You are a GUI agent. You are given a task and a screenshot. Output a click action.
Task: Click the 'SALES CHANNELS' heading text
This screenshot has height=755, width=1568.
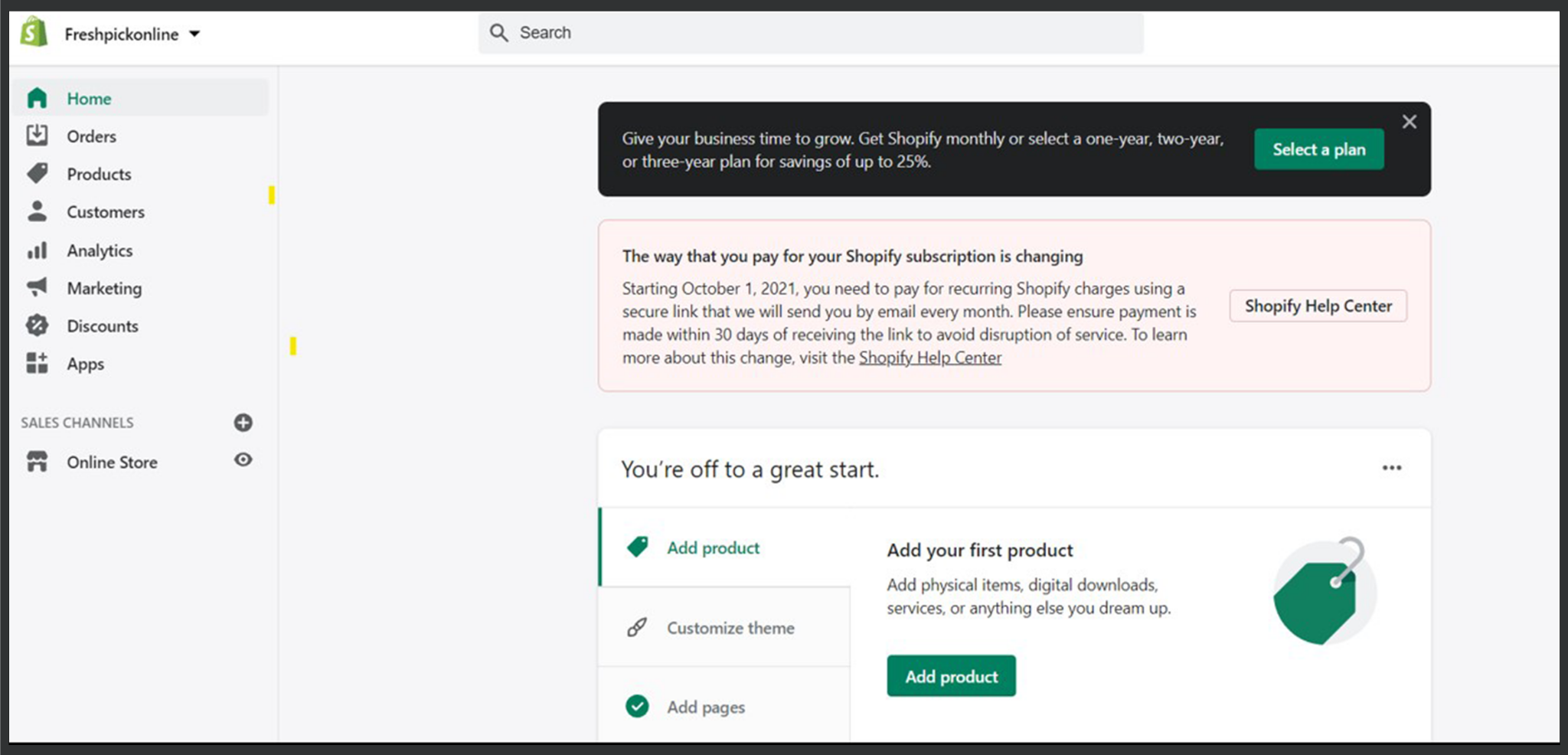[77, 423]
